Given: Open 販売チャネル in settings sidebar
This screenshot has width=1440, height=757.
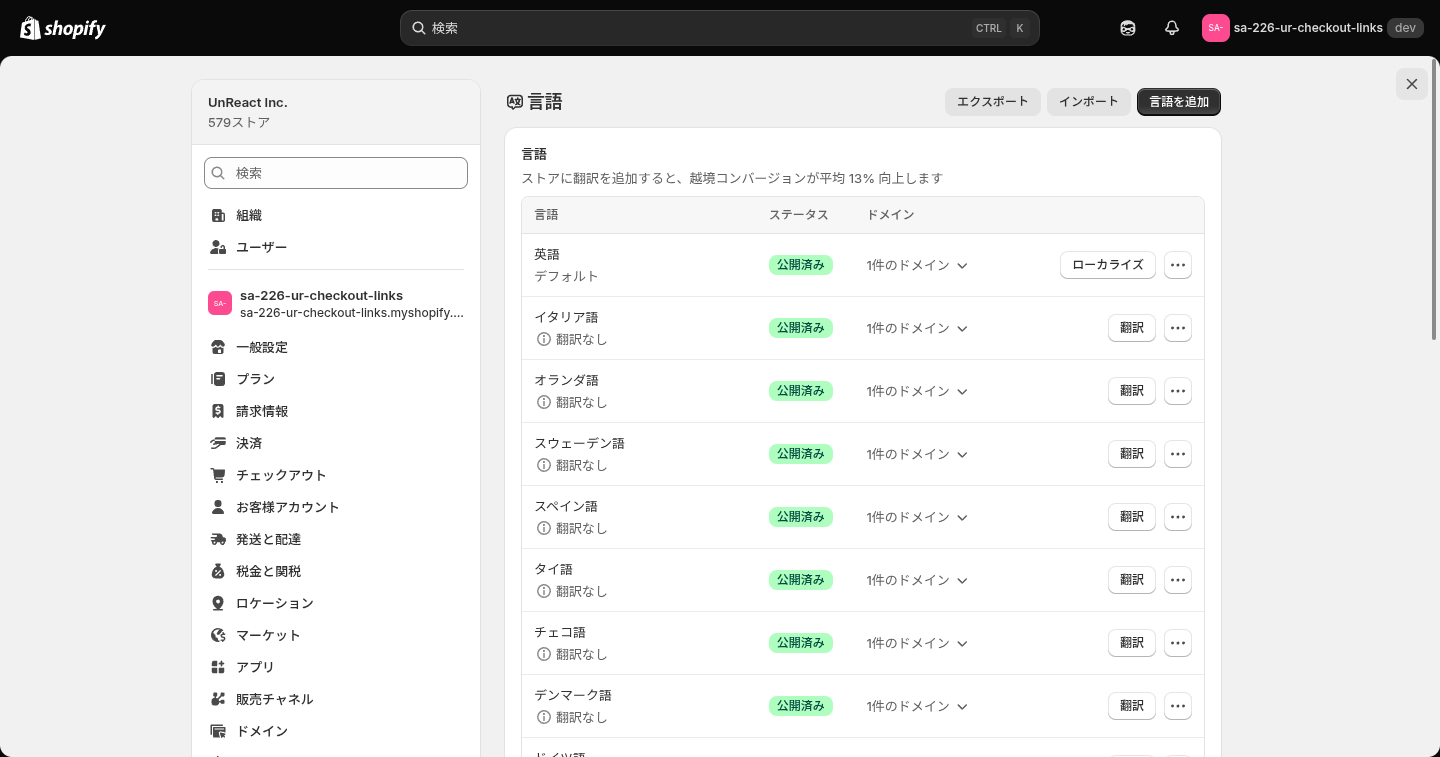Looking at the screenshot, I should pyautogui.click(x=335, y=699).
